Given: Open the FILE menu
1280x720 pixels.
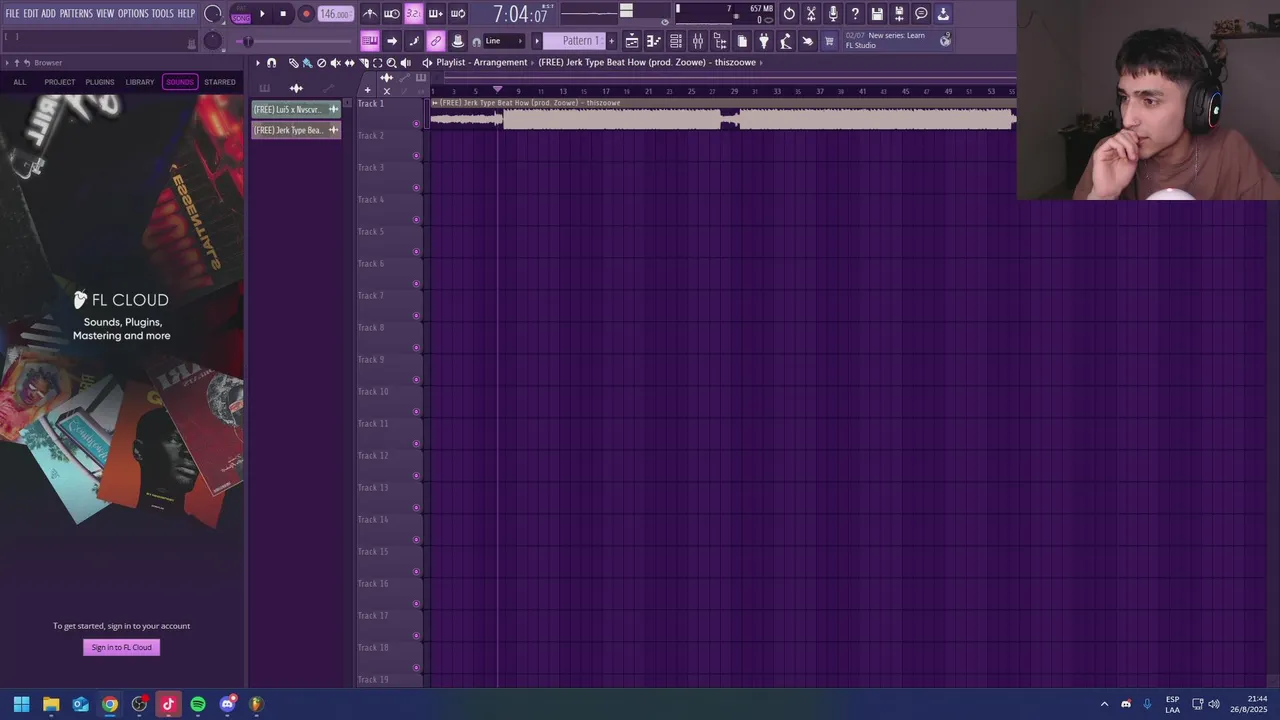Looking at the screenshot, I should (x=12, y=14).
